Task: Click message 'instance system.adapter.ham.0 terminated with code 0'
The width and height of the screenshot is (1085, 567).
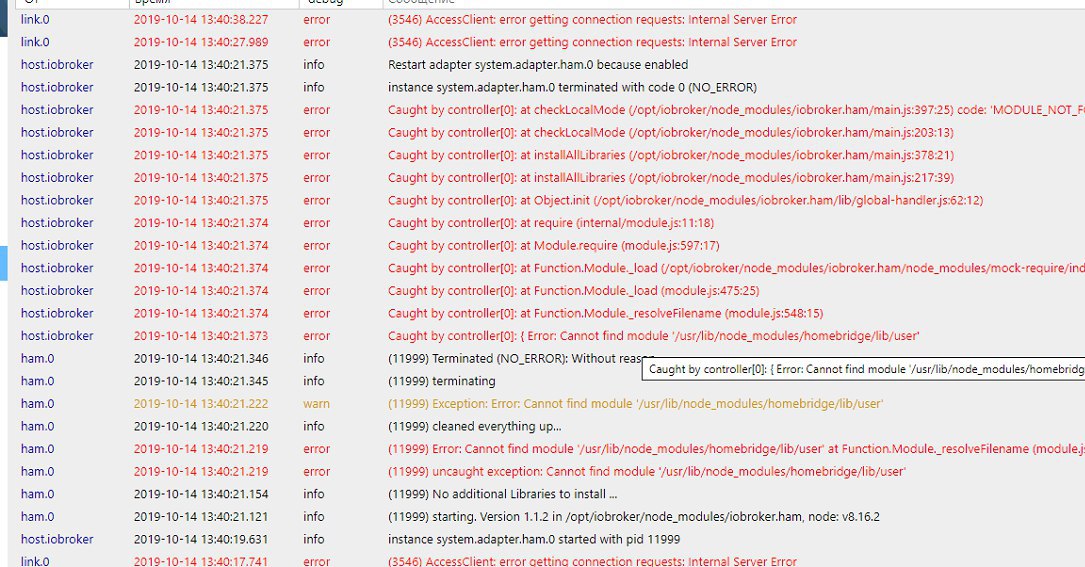Action: point(572,87)
